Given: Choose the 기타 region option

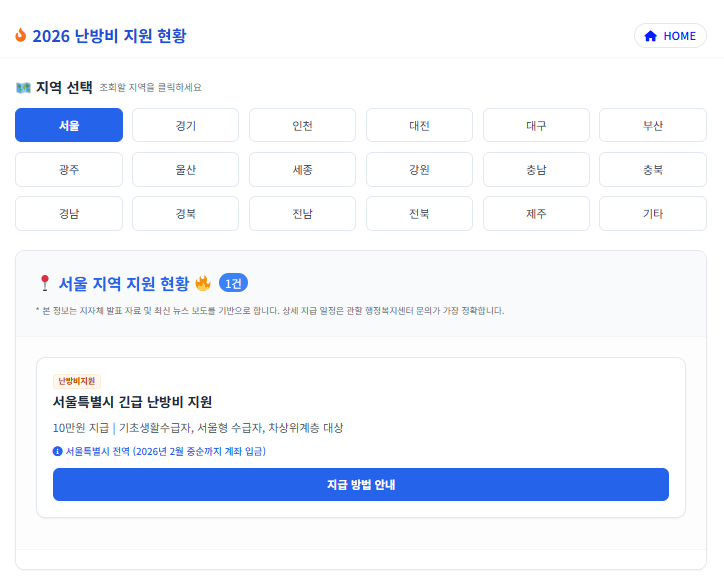Looking at the screenshot, I should (x=653, y=213).
